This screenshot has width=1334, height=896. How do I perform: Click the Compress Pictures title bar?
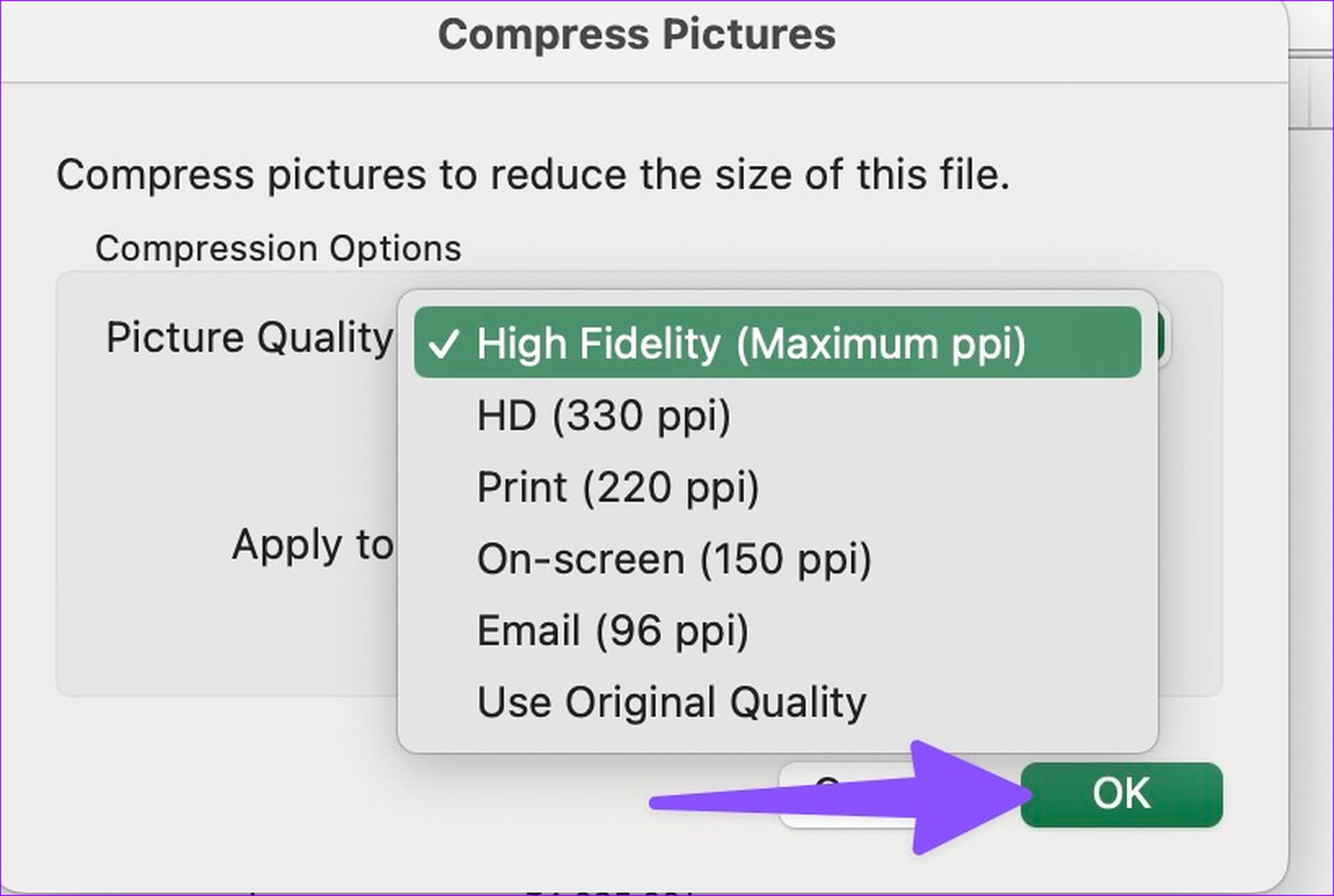click(636, 35)
